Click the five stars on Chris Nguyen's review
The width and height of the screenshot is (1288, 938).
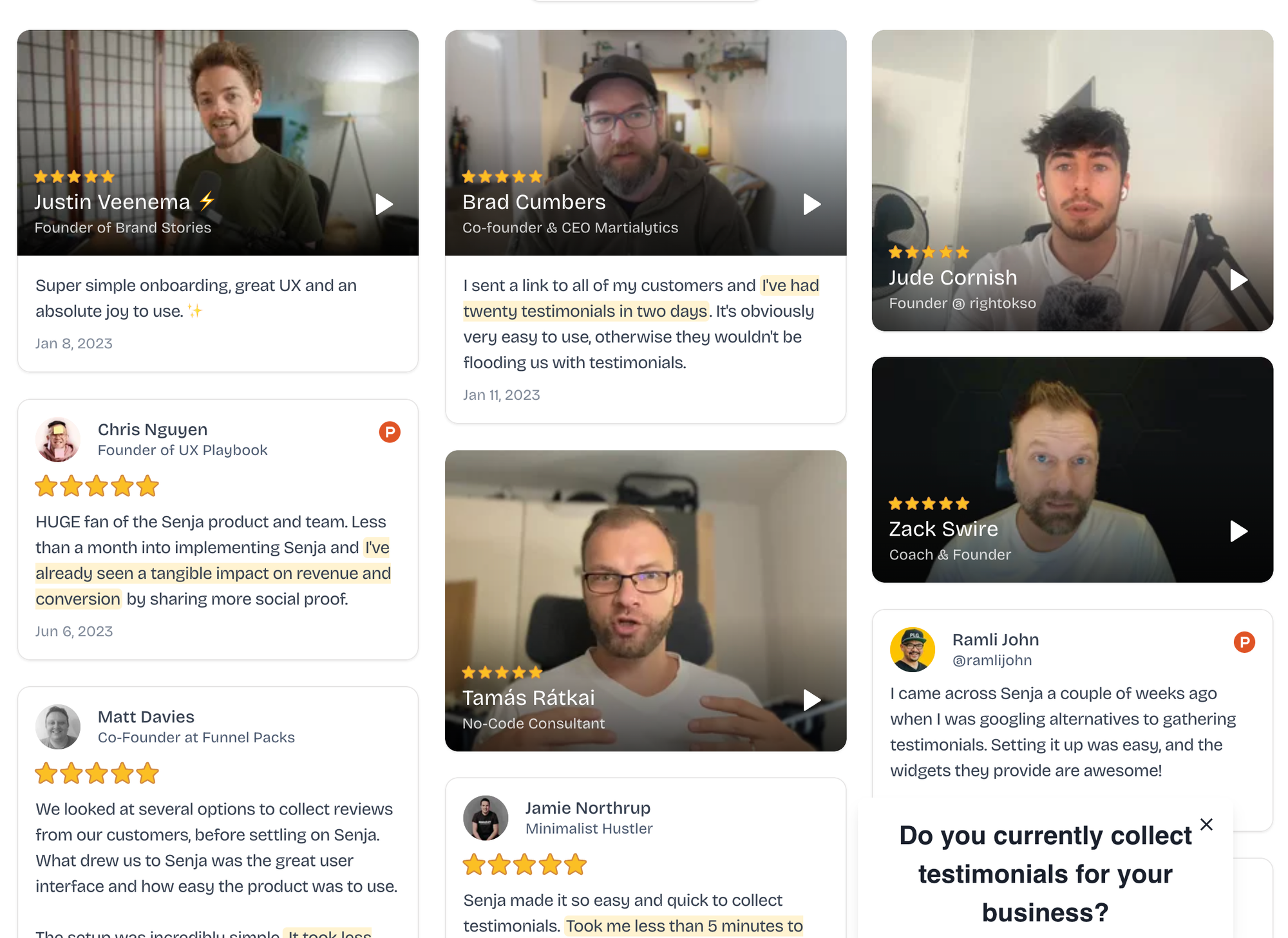click(97, 486)
